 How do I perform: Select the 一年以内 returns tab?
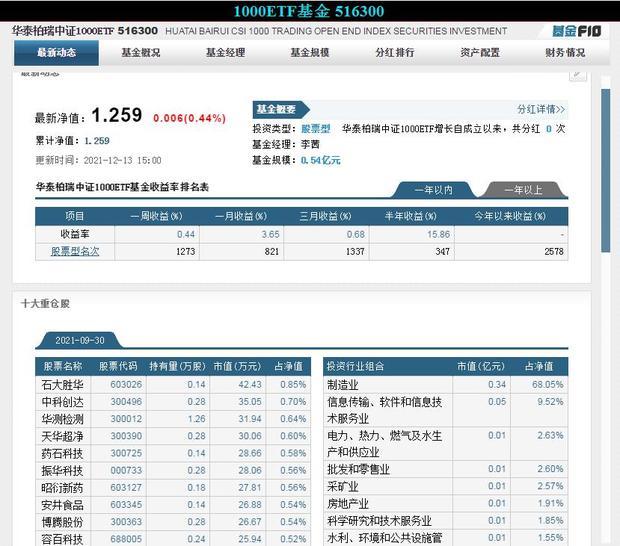[434, 190]
